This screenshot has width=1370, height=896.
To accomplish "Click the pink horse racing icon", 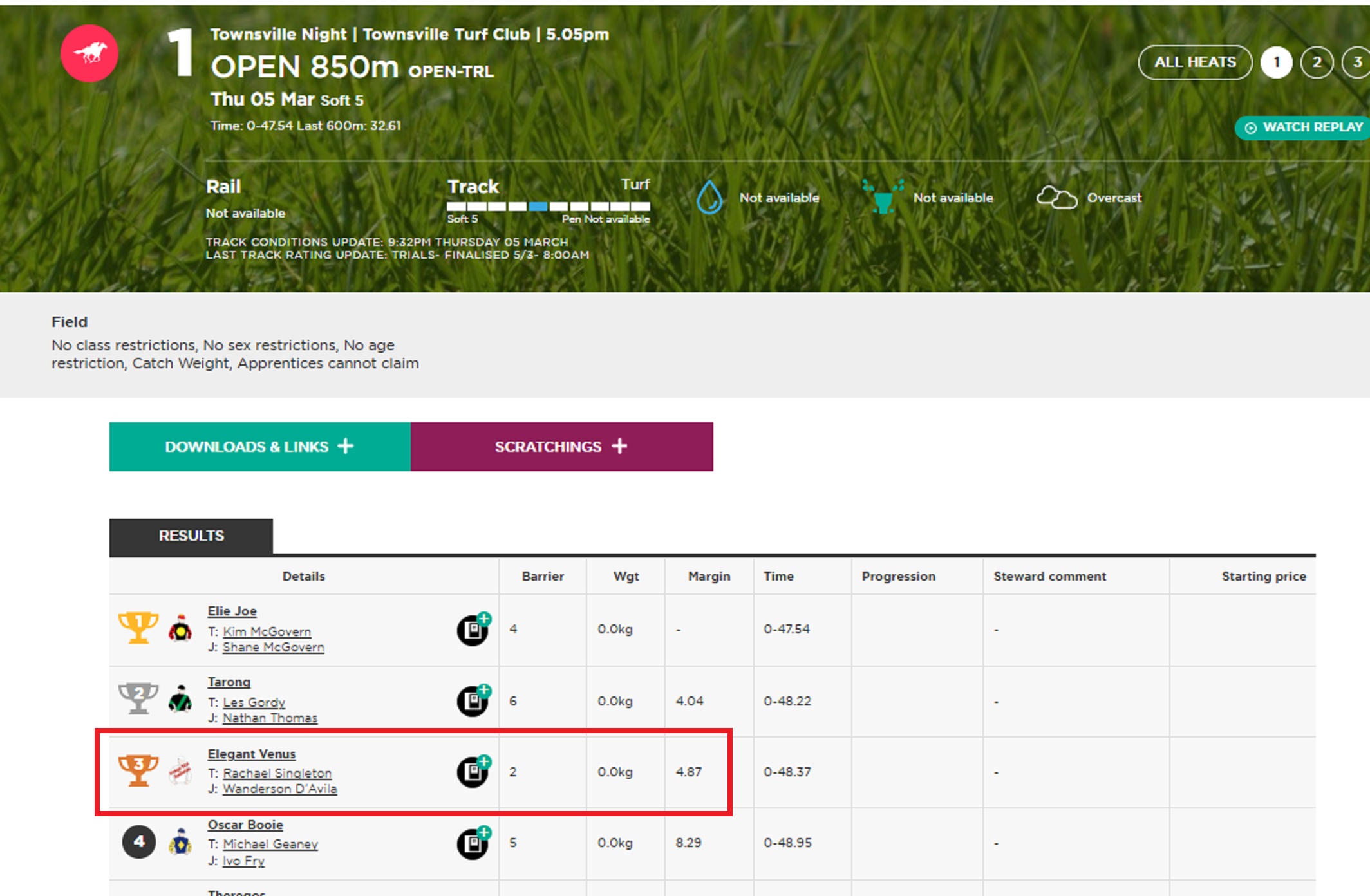I will 89,53.
